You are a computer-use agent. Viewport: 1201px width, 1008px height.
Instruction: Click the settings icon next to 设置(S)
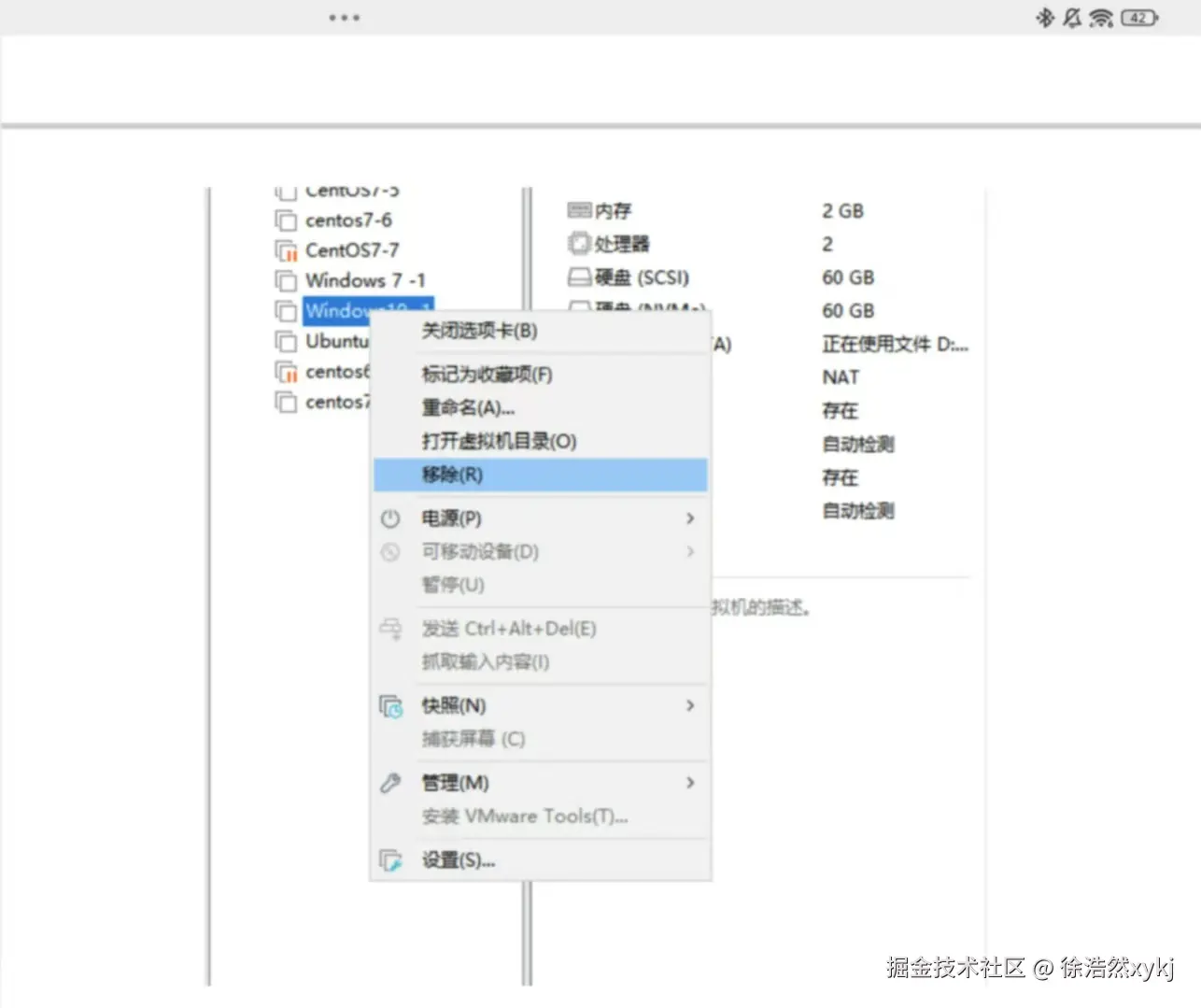pyautogui.click(x=390, y=860)
